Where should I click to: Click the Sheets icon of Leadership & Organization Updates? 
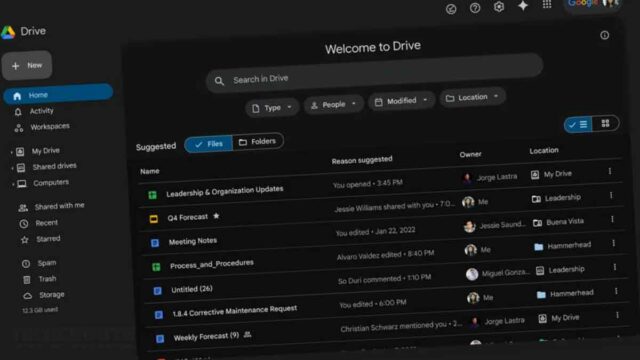click(152, 195)
